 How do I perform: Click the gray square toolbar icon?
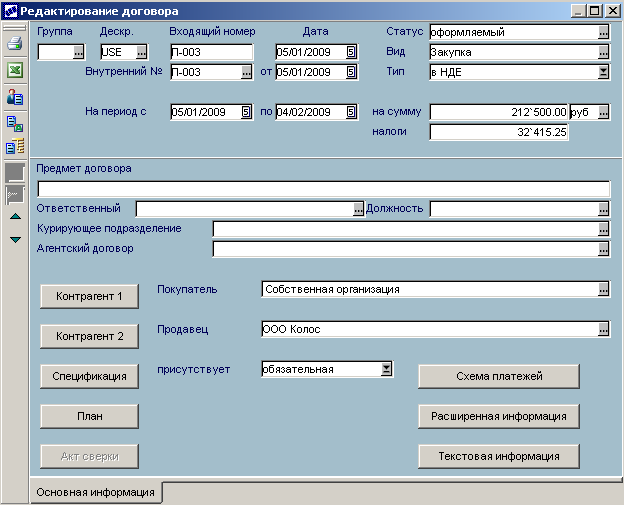click(15, 173)
